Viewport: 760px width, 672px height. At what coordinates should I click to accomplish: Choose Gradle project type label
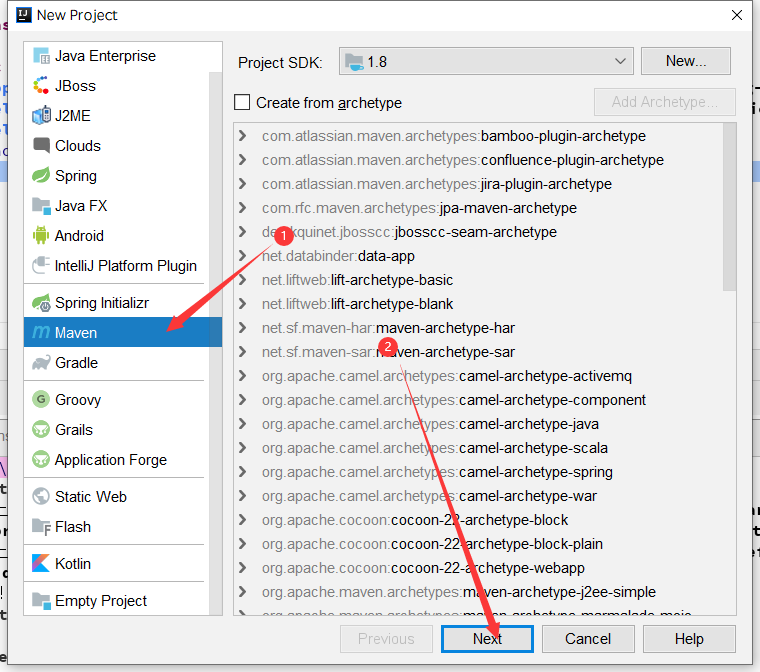pos(76,363)
